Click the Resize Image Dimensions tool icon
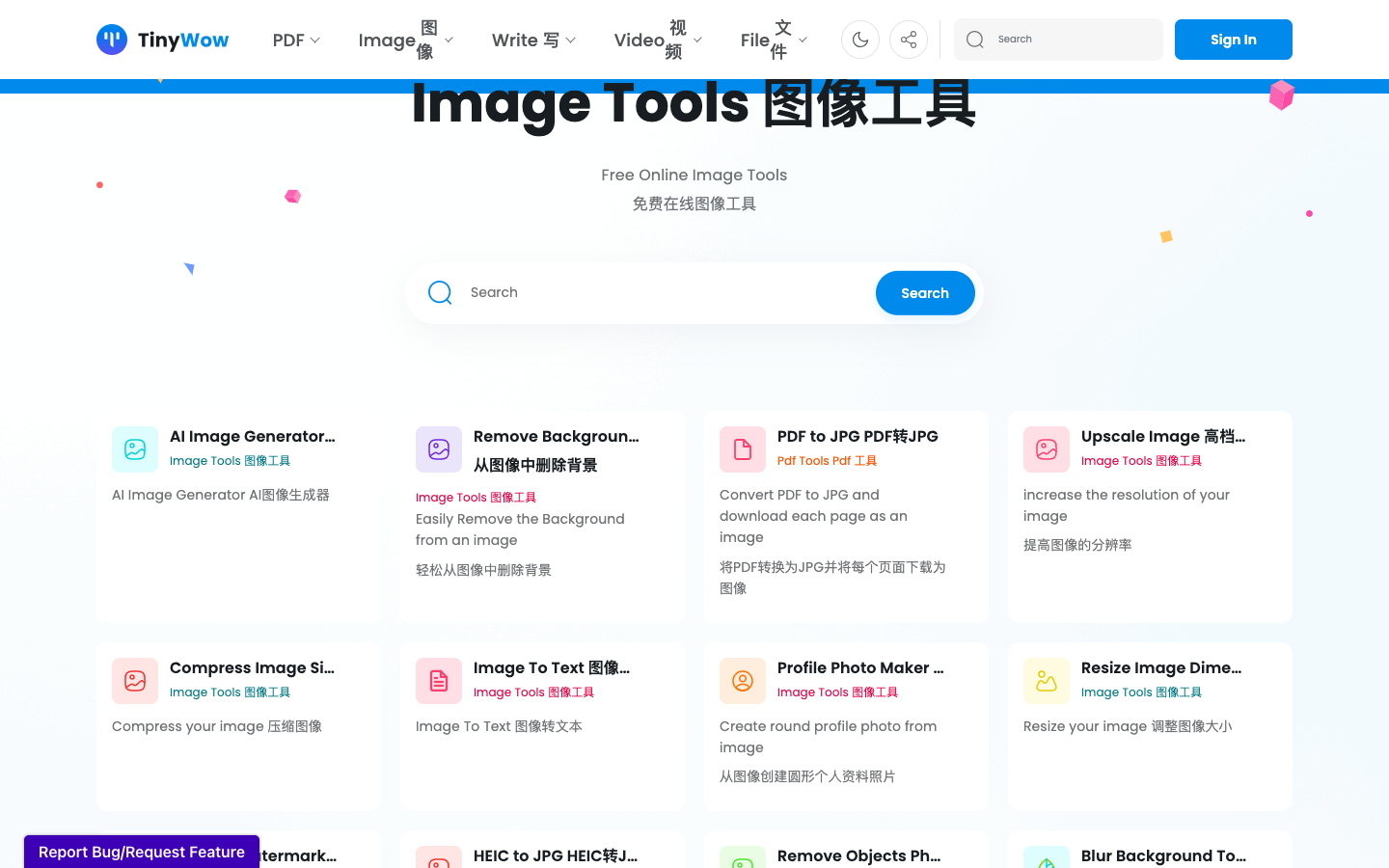 1047,681
